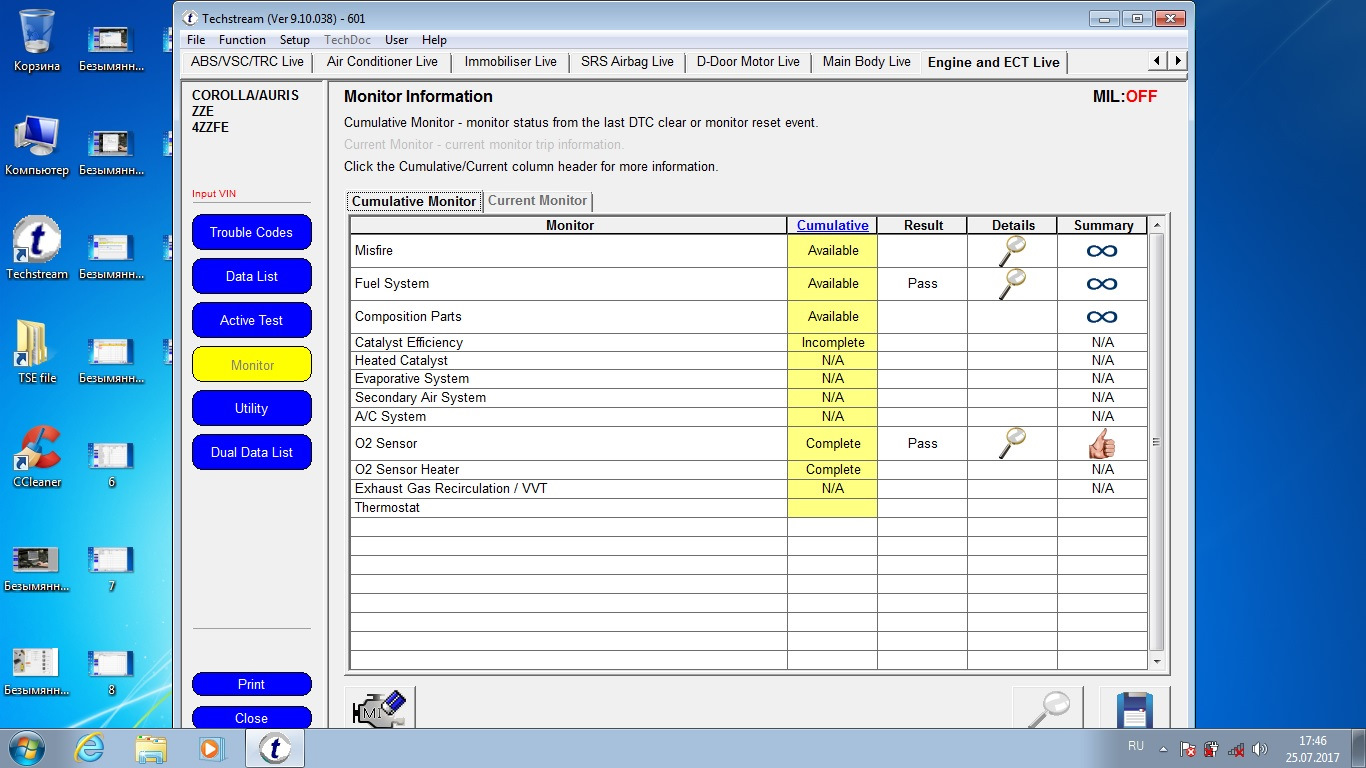
Task: Click the 'Thermostat' monitor row label
Action: tap(387, 508)
